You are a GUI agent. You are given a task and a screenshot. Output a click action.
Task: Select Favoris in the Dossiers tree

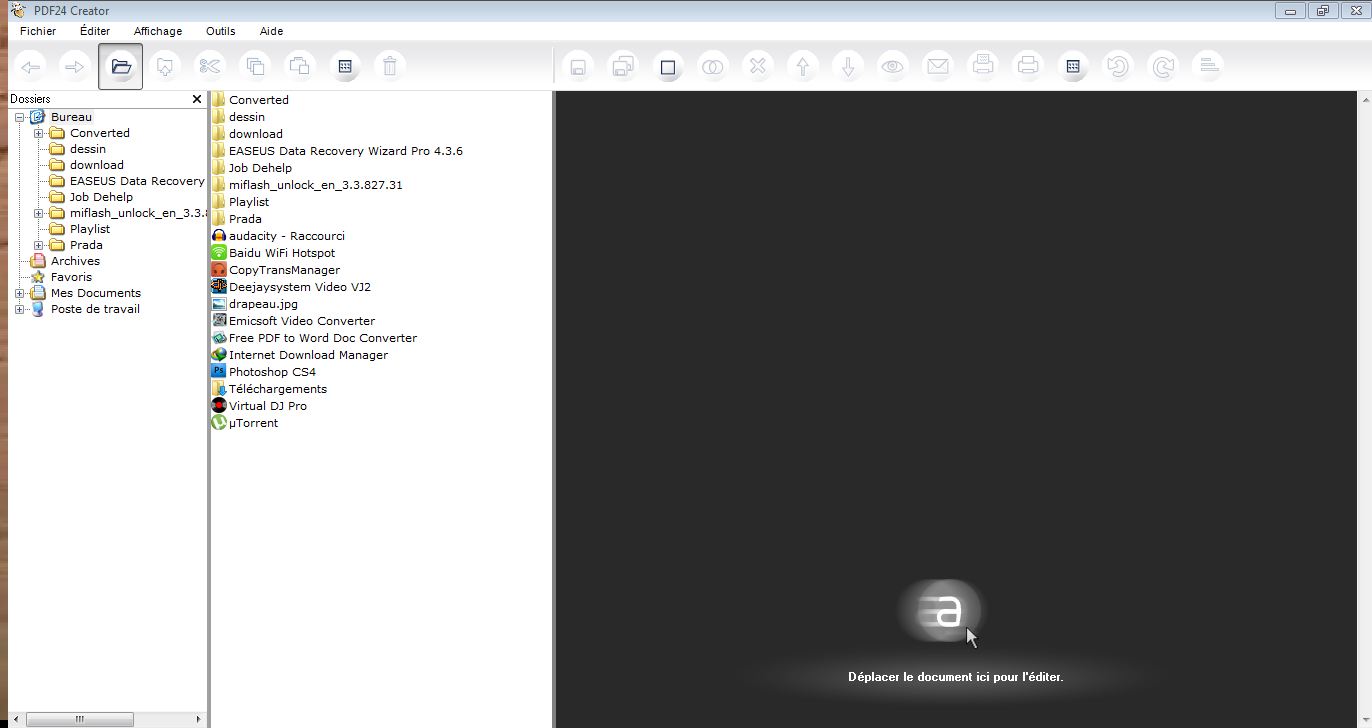pos(71,277)
